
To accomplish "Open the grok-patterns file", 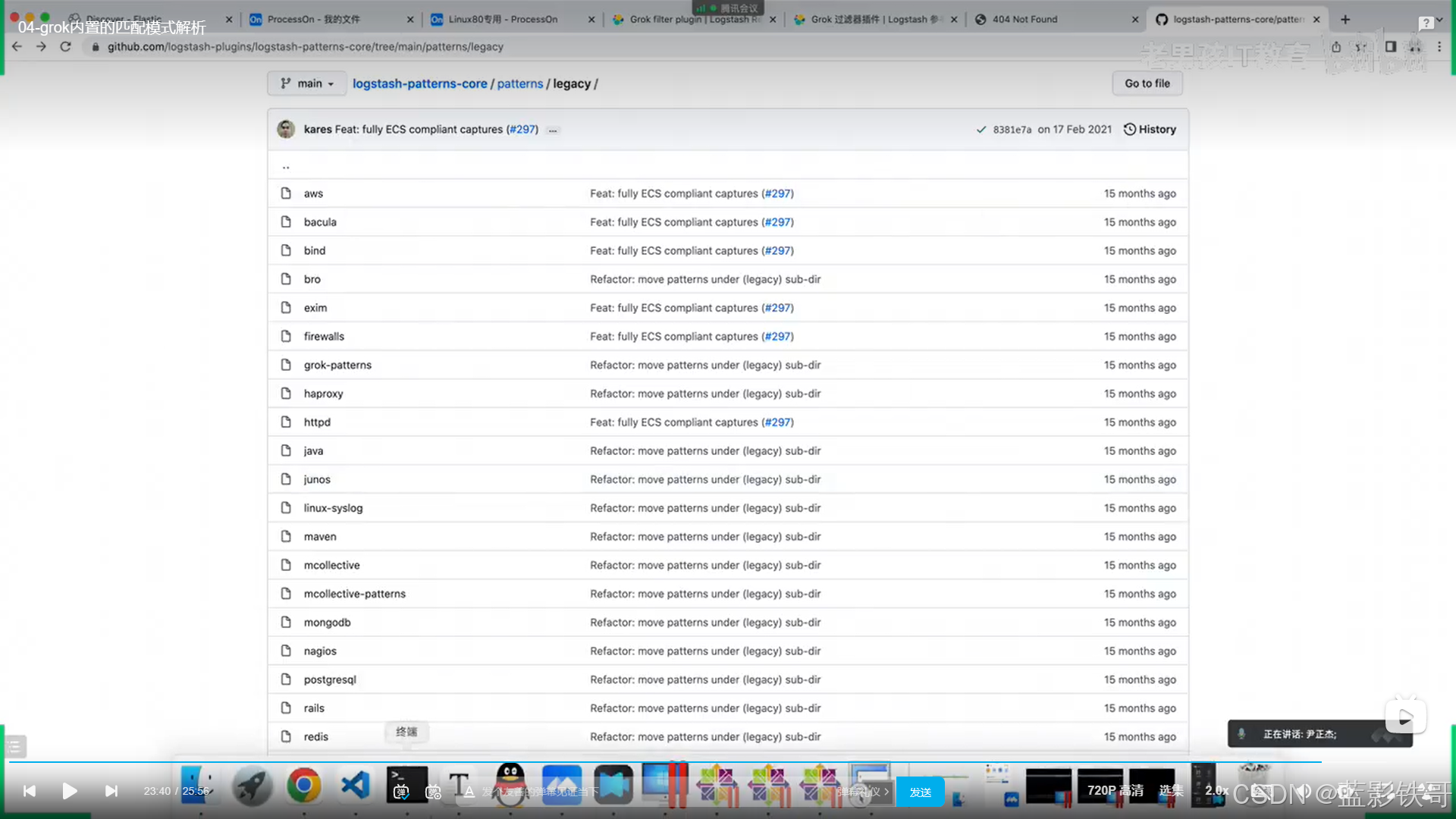I will tap(337, 365).
